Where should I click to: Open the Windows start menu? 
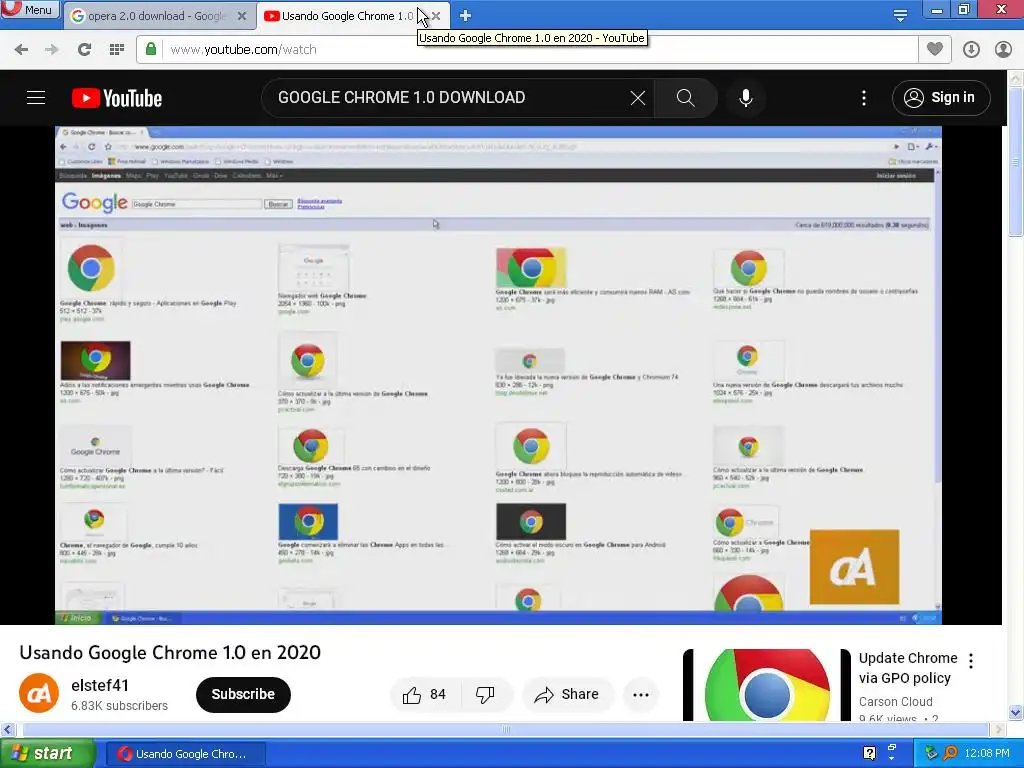47,754
